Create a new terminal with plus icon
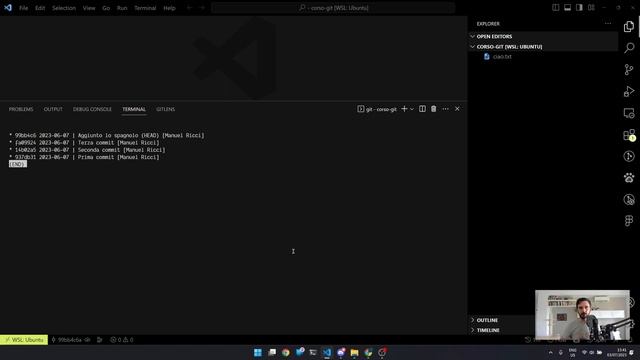Image resolution: width=640 pixels, height=360 pixels. click(404, 109)
